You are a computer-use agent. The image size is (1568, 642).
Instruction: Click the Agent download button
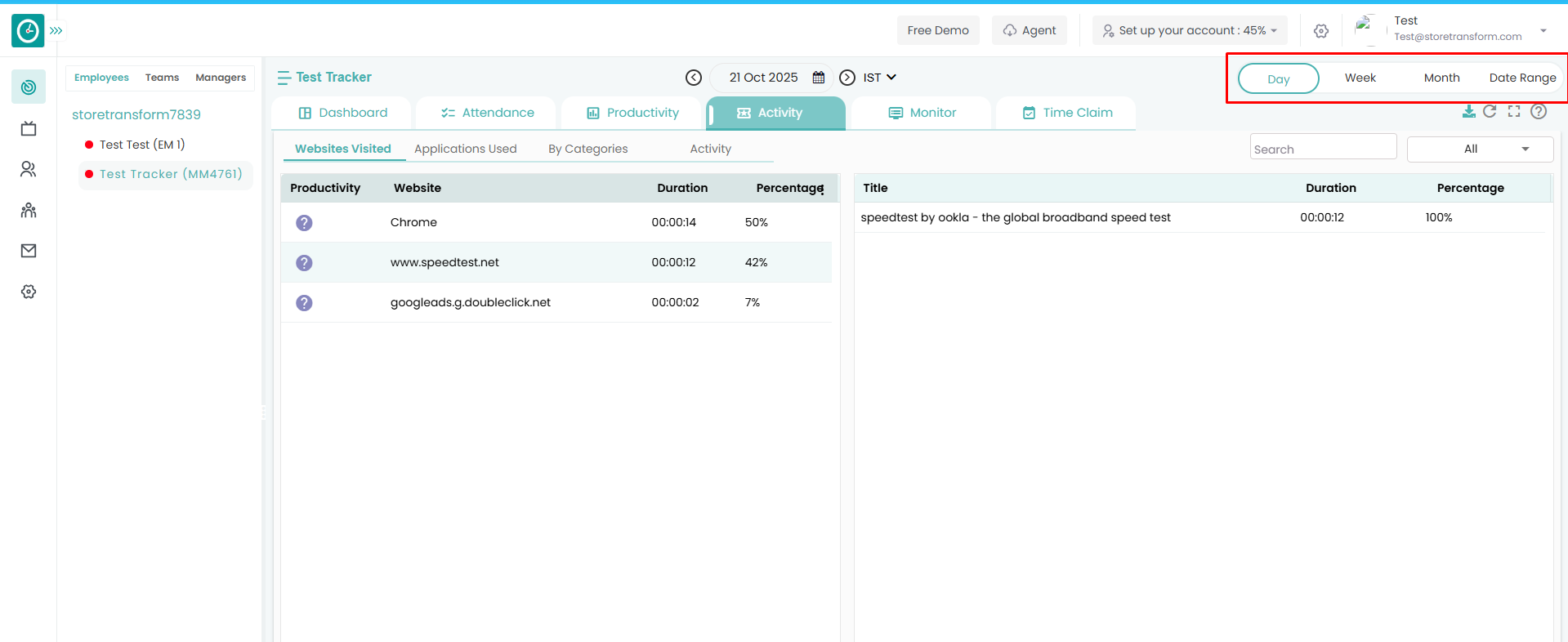click(1030, 31)
